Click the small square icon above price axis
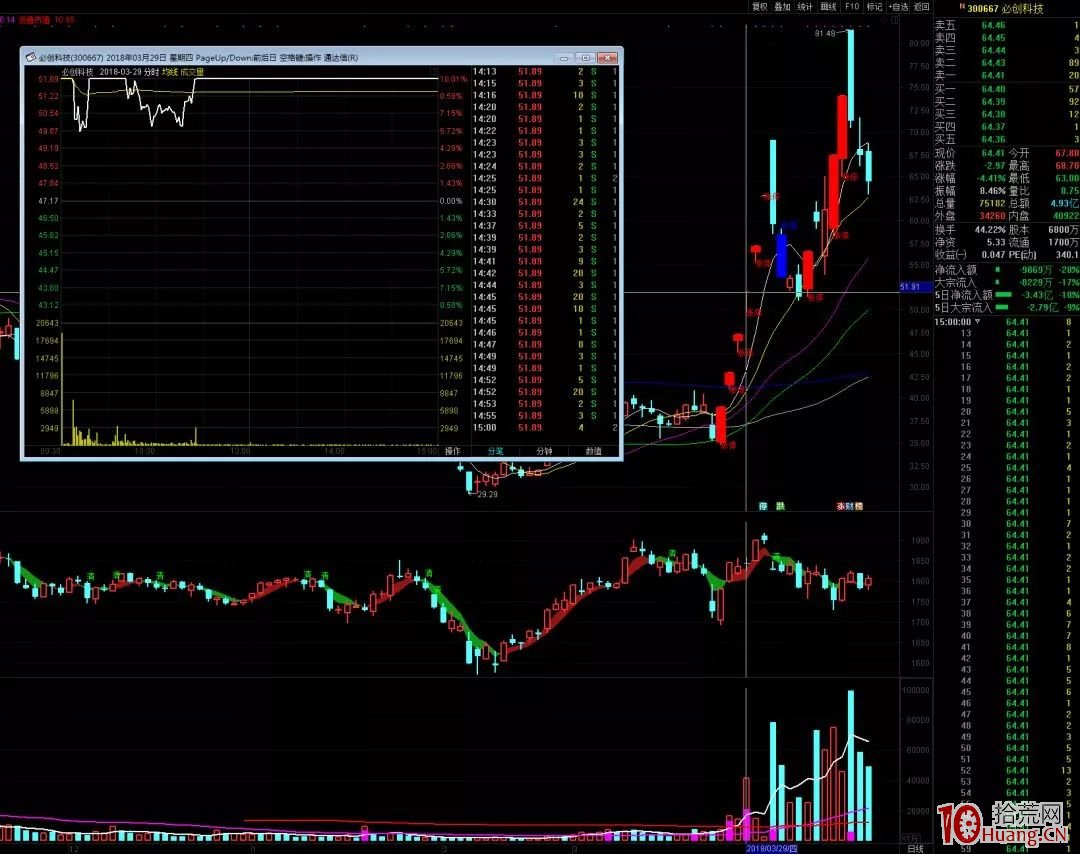 [895, 21]
